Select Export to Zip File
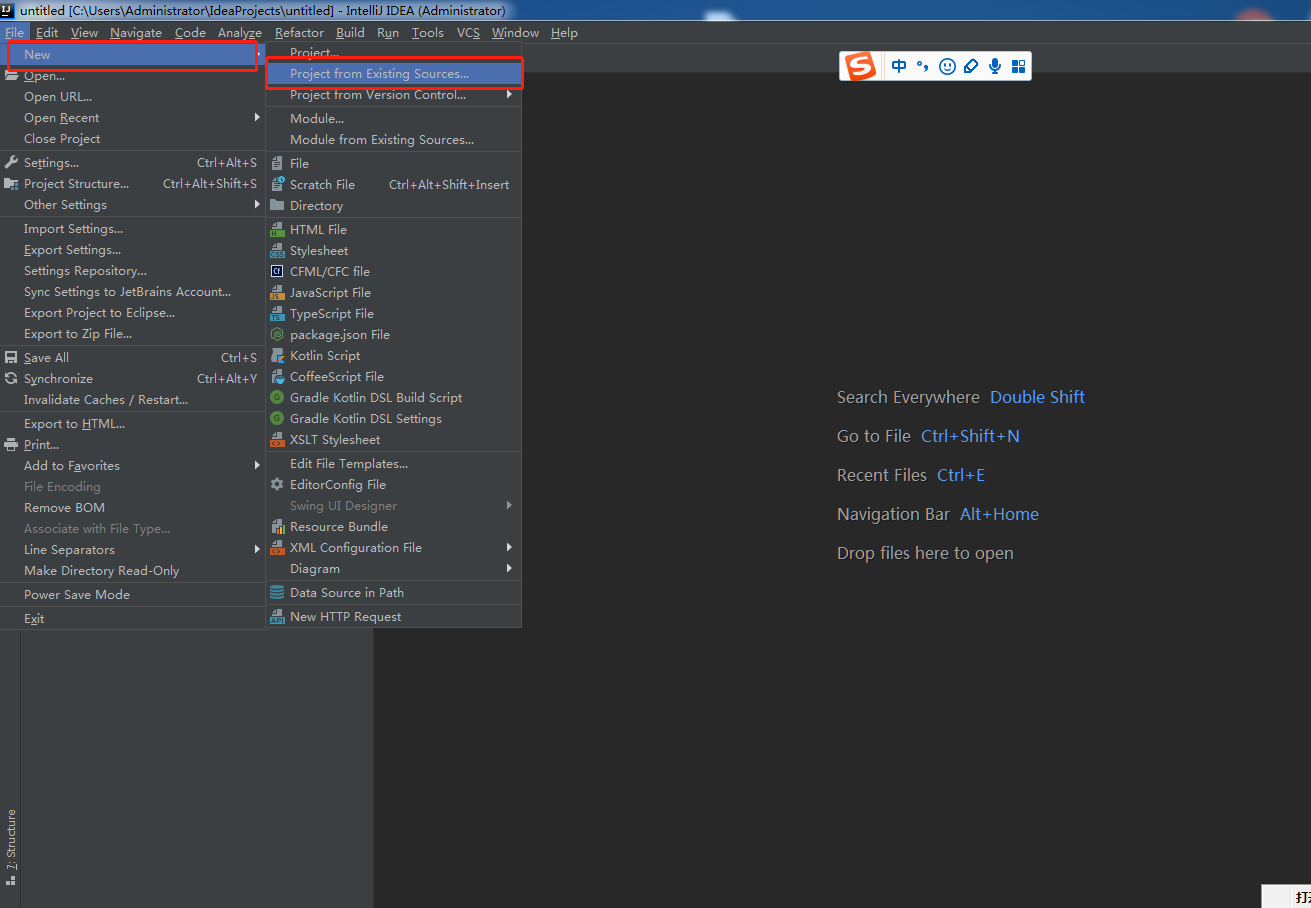The image size is (1311, 908). click(x=132, y=334)
